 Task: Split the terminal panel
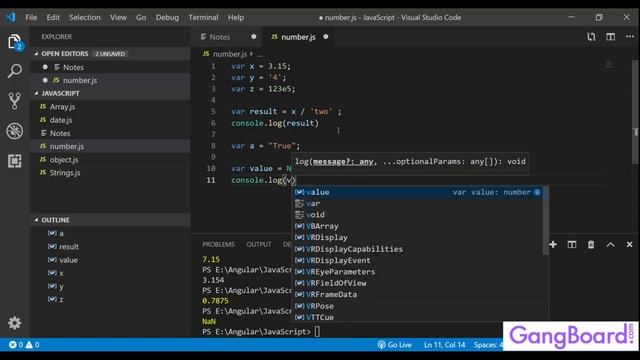point(572,244)
